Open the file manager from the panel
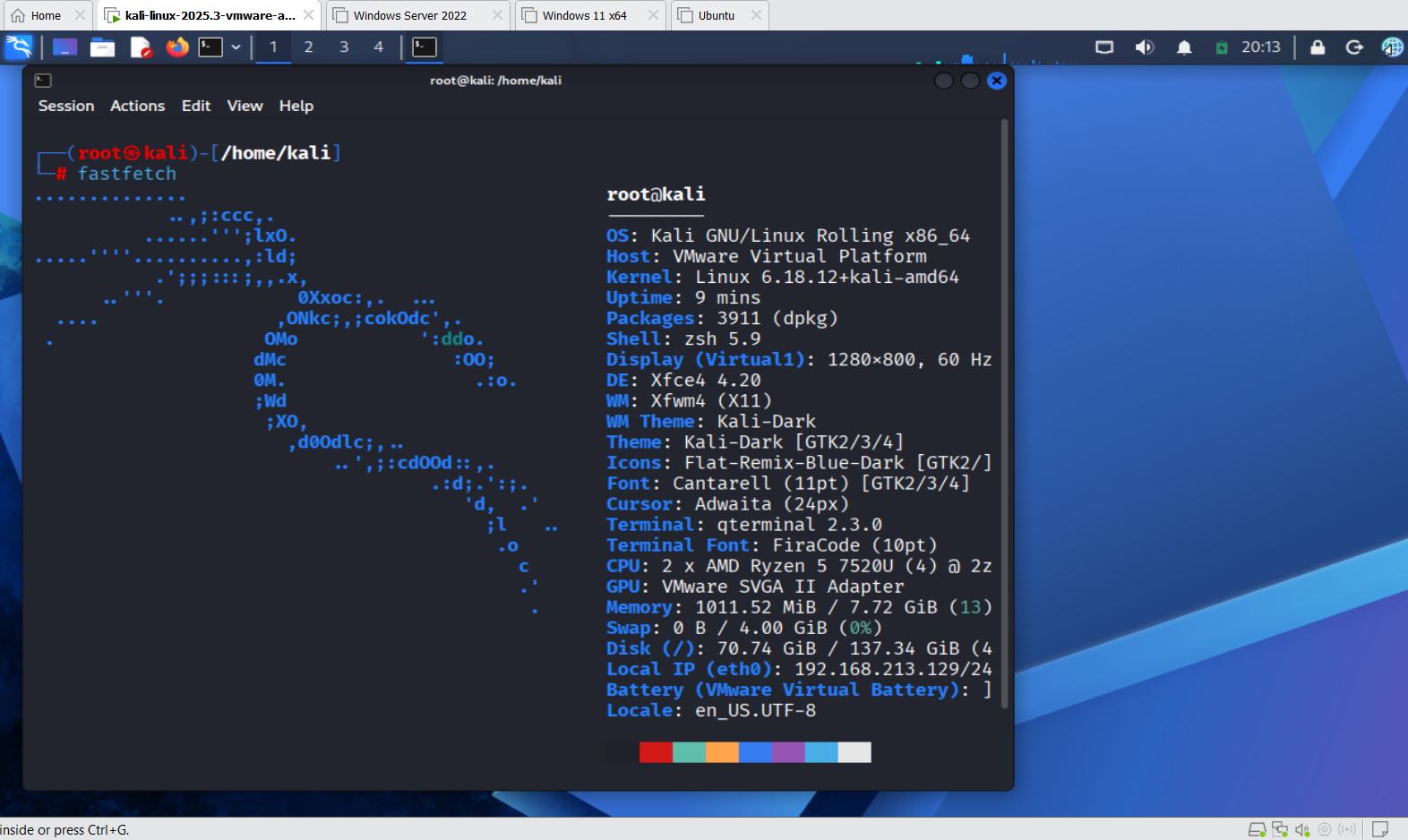 [x=102, y=47]
